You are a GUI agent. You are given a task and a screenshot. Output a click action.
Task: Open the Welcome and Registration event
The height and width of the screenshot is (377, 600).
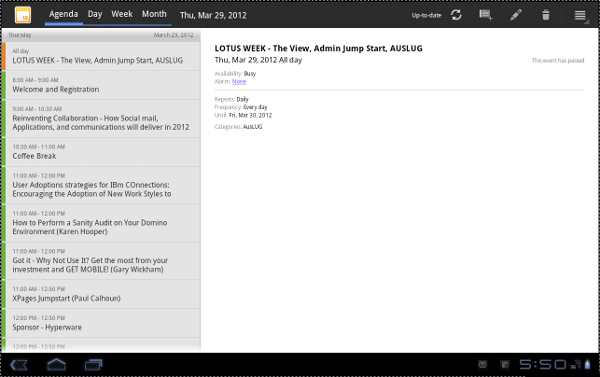101,85
